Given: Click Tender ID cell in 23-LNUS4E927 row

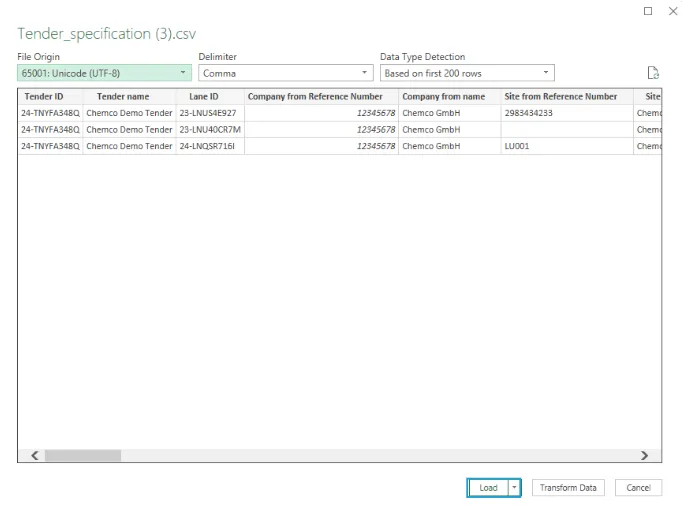Looking at the screenshot, I should 50,113.
